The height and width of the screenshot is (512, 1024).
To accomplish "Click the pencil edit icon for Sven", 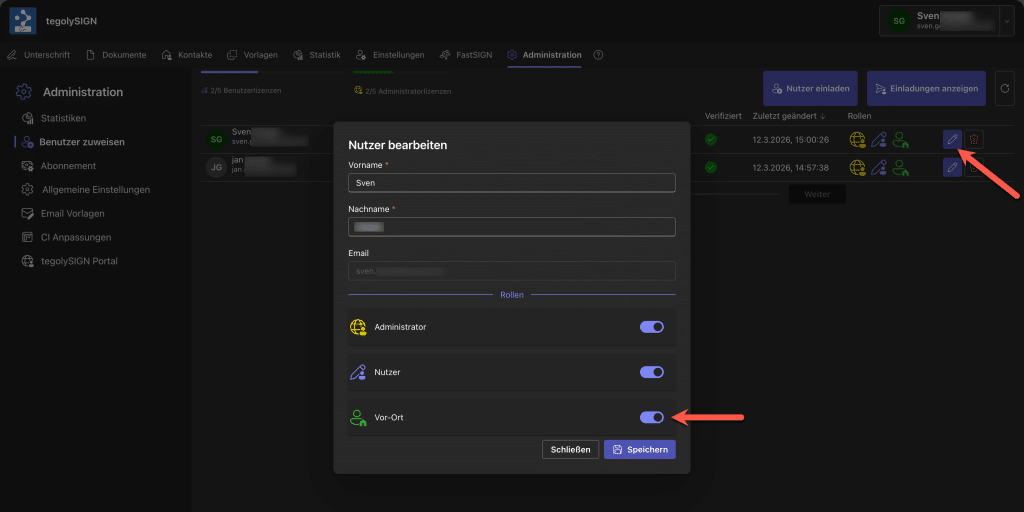I will 952,140.
